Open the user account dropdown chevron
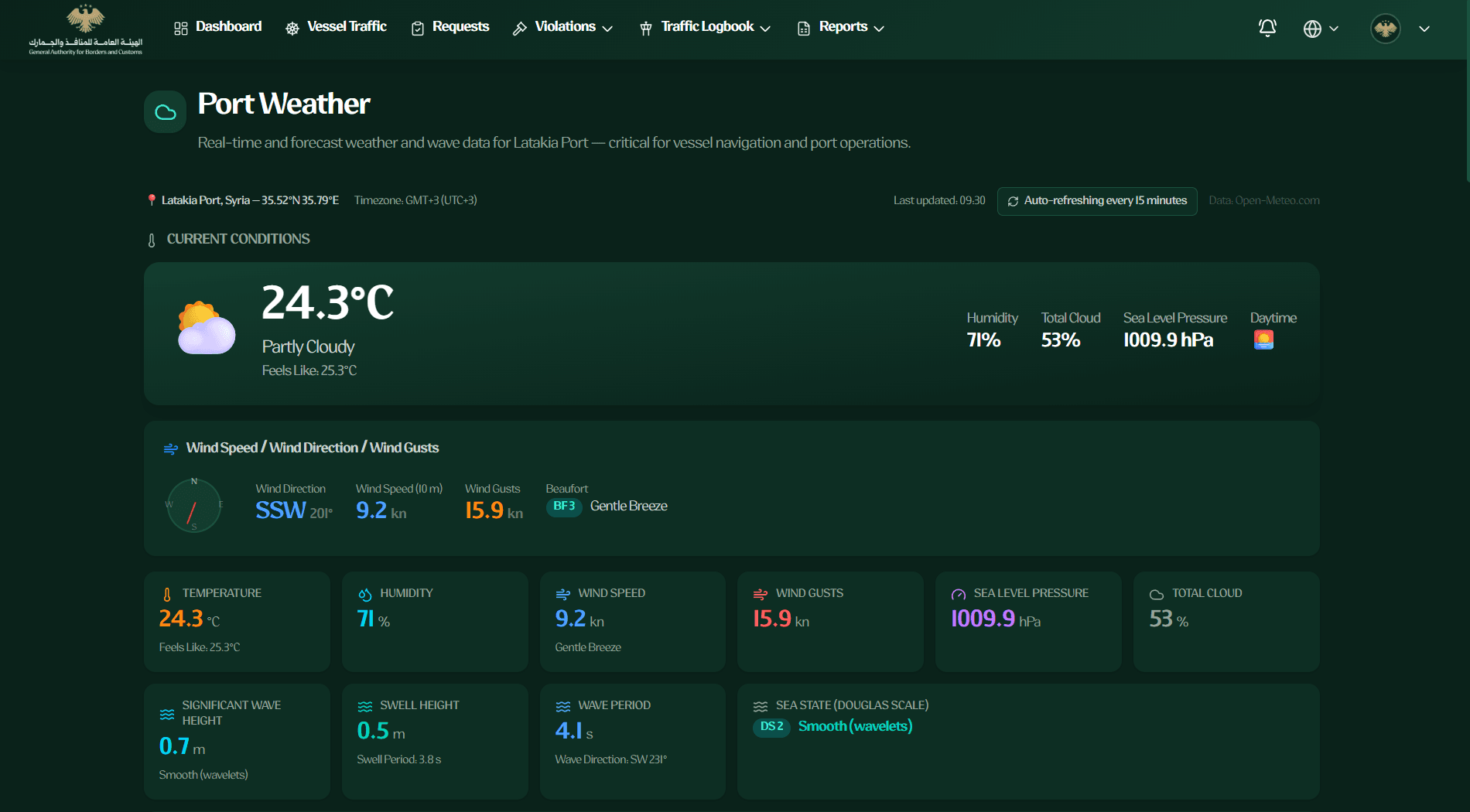 [x=1424, y=29]
